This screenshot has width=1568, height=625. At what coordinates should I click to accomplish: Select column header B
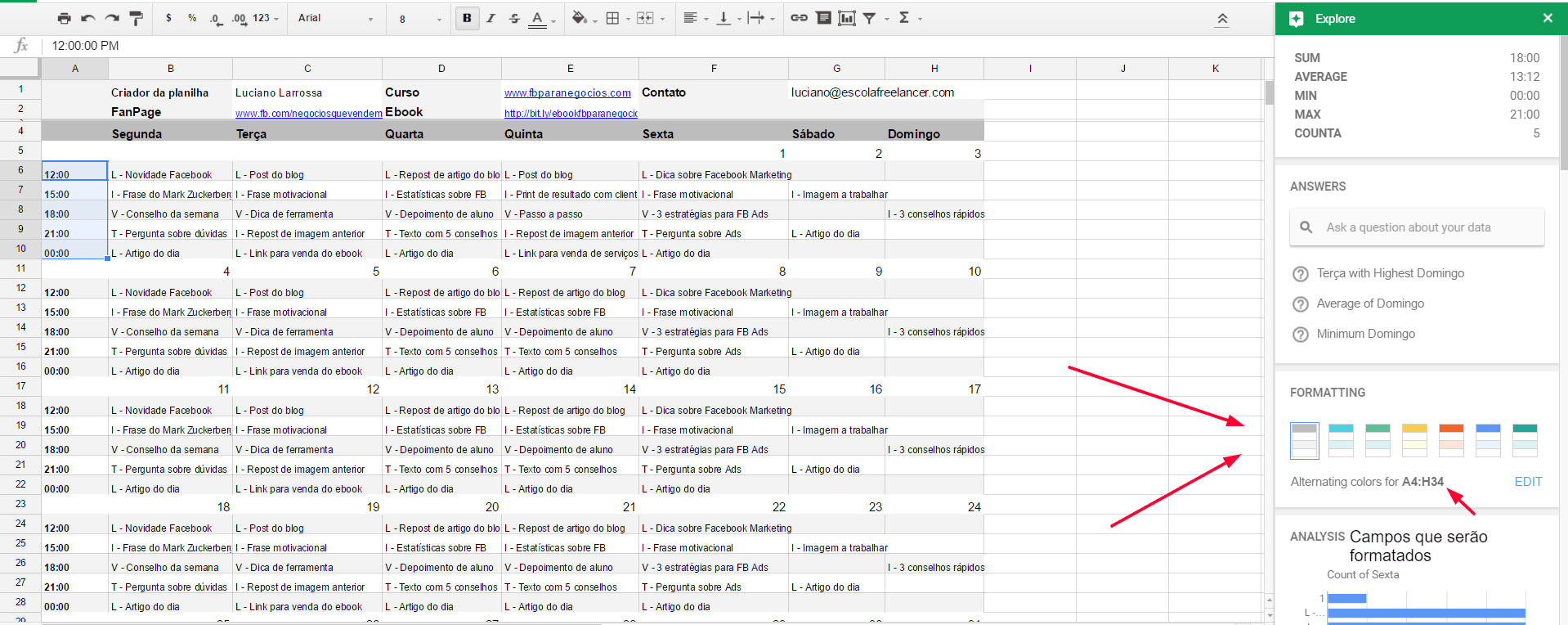point(170,69)
